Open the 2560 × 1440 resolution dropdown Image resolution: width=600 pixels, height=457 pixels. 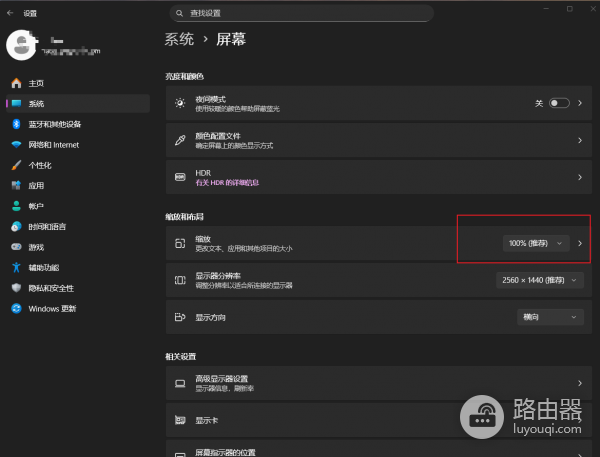(x=540, y=280)
